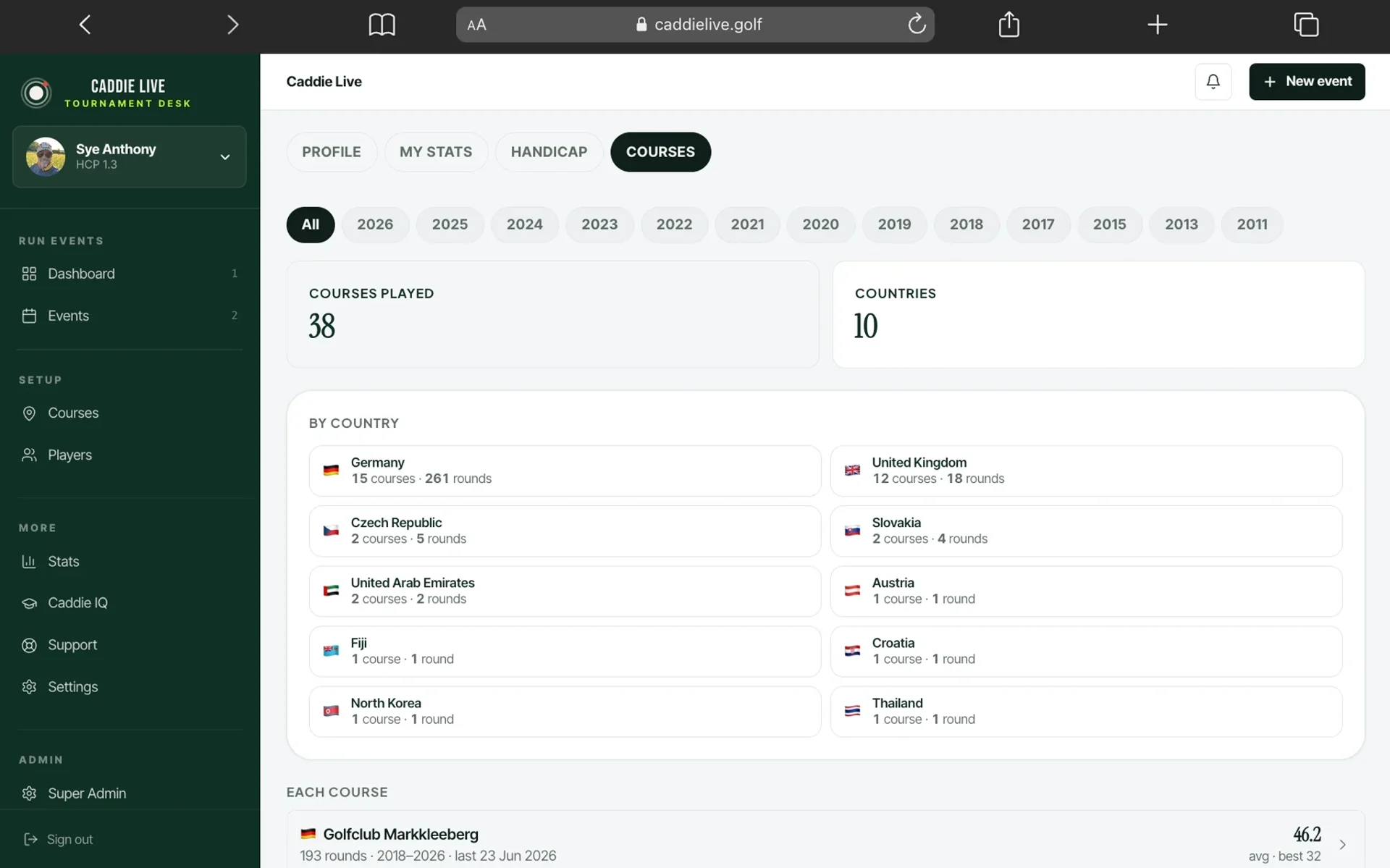Filter courses by year 2025
The image size is (1390, 868).
coord(450,224)
